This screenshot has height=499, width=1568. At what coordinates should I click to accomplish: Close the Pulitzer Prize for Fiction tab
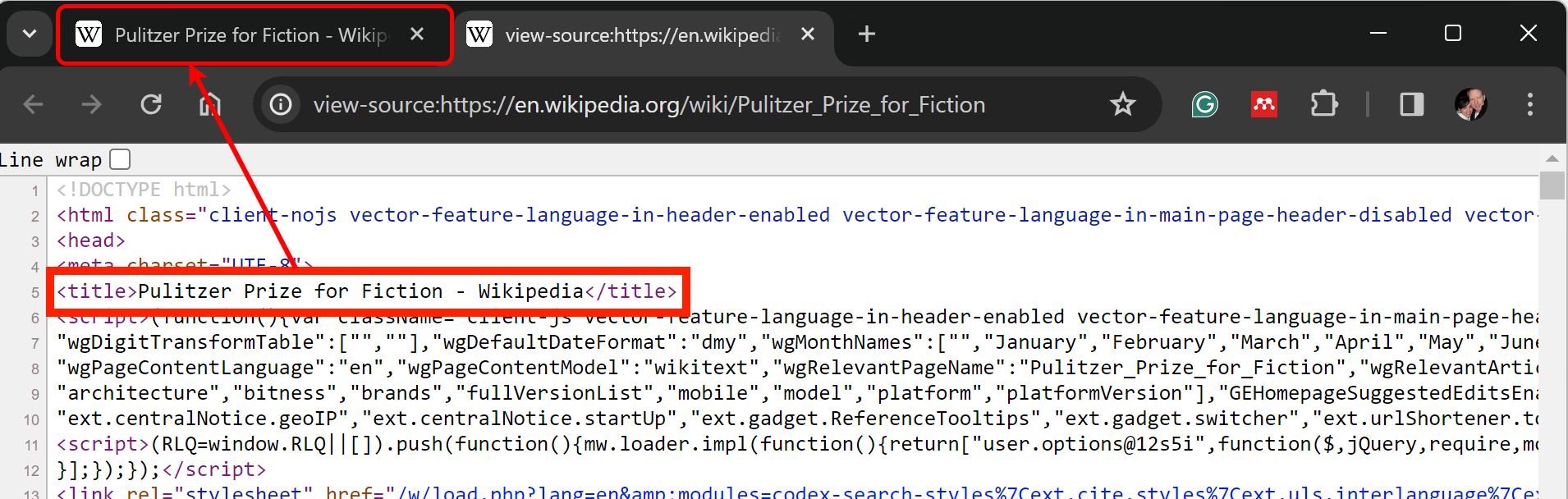417,34
